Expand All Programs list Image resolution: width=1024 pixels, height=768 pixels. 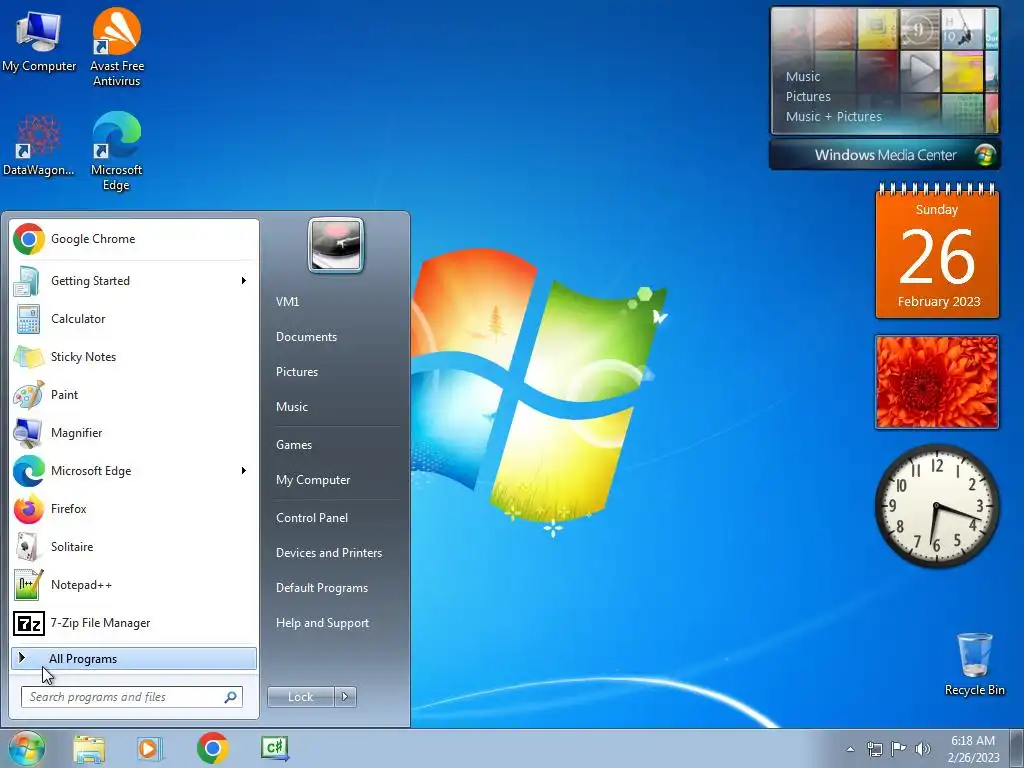[x=134, y=659]
